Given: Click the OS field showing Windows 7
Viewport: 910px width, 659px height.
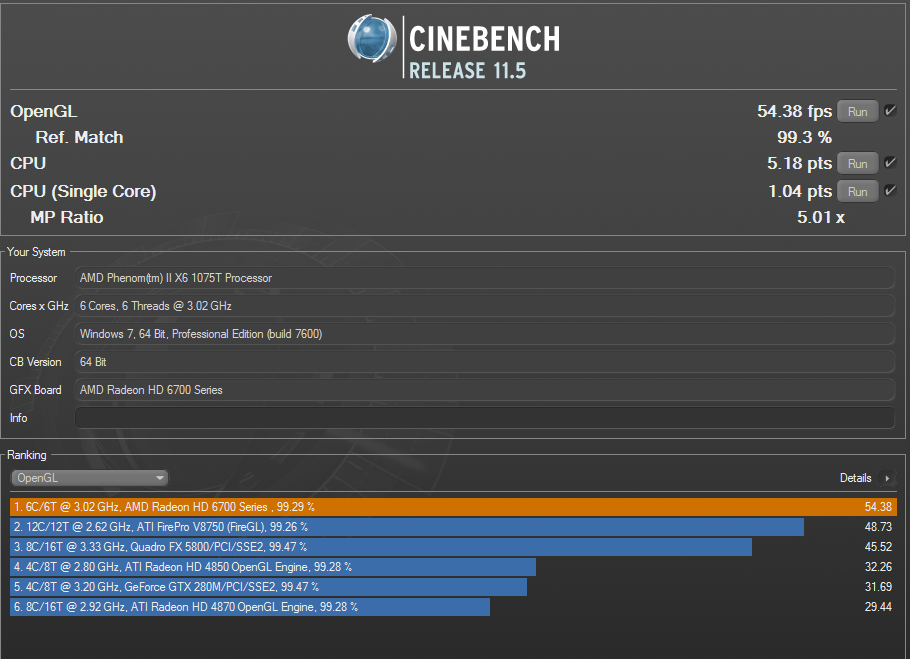Looking at the screenshot, I should 485,334.
